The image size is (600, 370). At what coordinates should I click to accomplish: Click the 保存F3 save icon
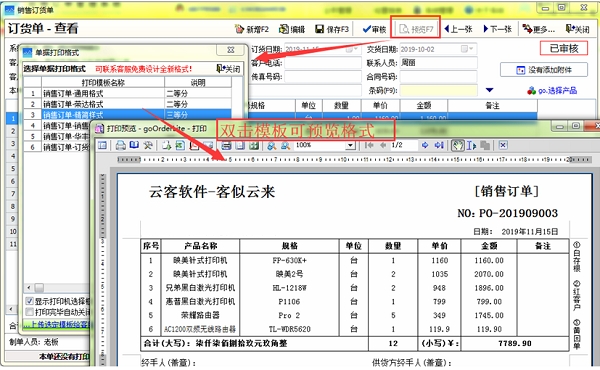pyautogui.click(x=320, y=29)
